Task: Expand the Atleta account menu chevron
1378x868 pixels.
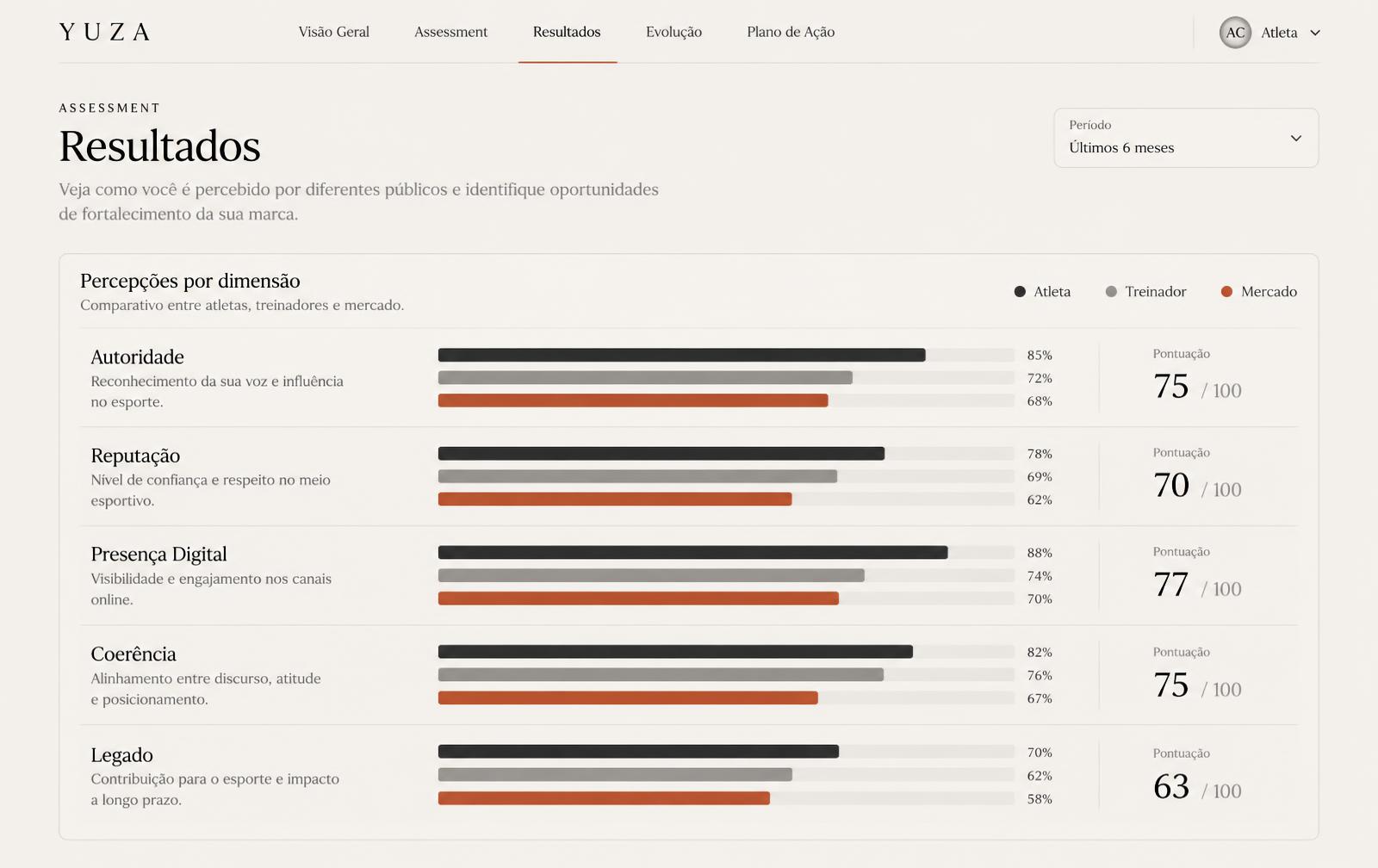Action: click(1315, 33)
